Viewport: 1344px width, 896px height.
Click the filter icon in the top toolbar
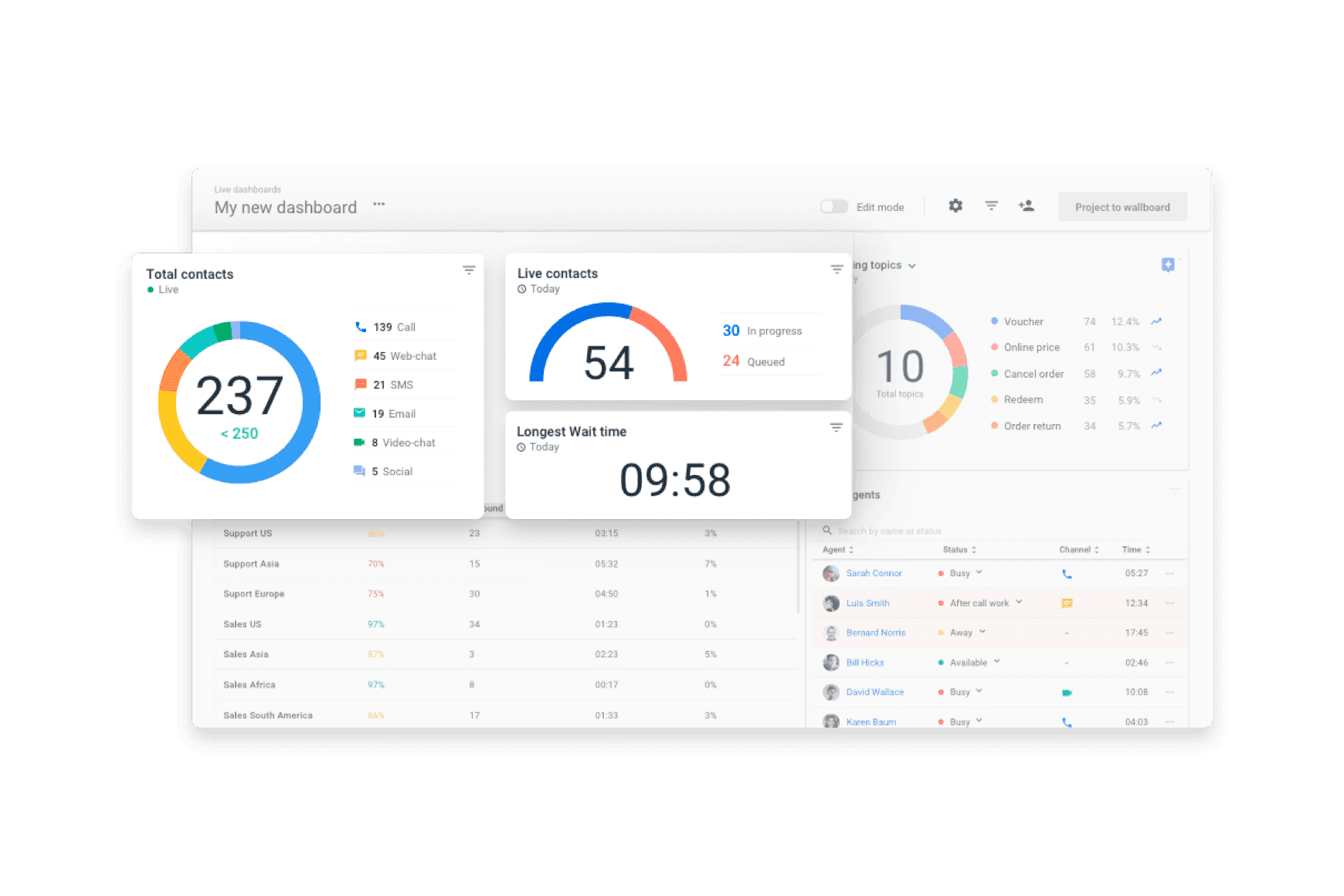coord(991,205)
